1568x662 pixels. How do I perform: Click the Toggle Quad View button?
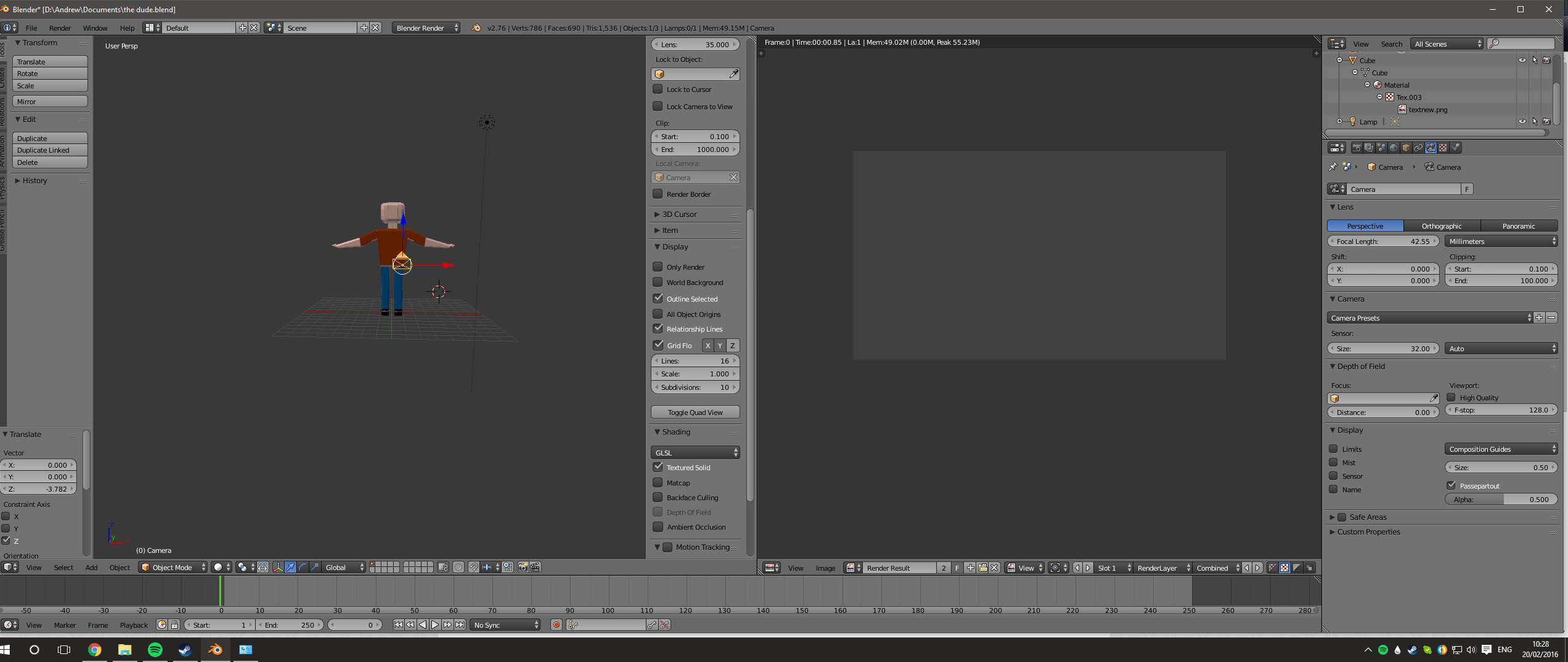coord(695,412)
